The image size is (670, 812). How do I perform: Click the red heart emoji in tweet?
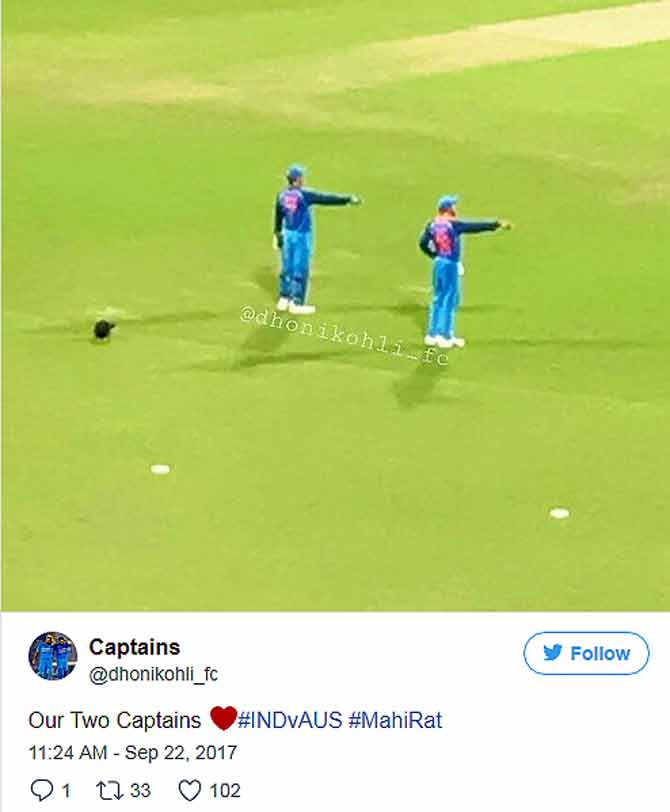[224, 718]
